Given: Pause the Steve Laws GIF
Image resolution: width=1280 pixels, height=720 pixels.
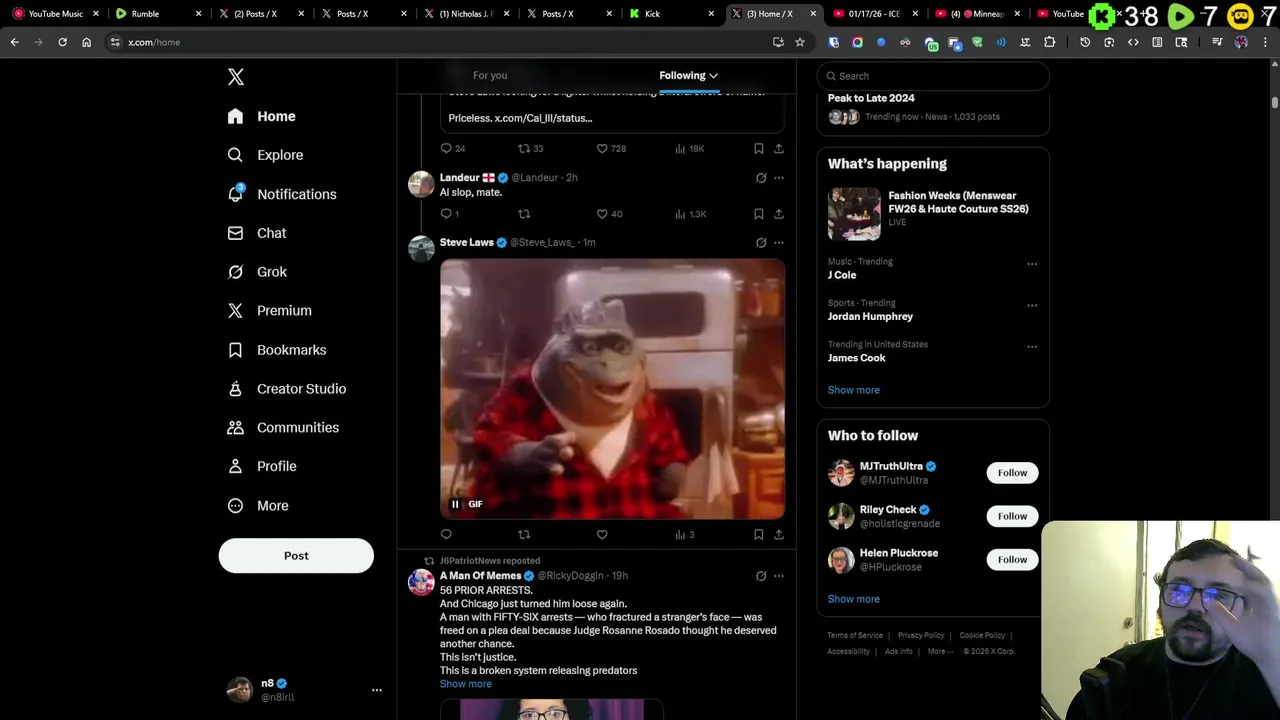Looking at the screenshot, I should tap(455, 504).
